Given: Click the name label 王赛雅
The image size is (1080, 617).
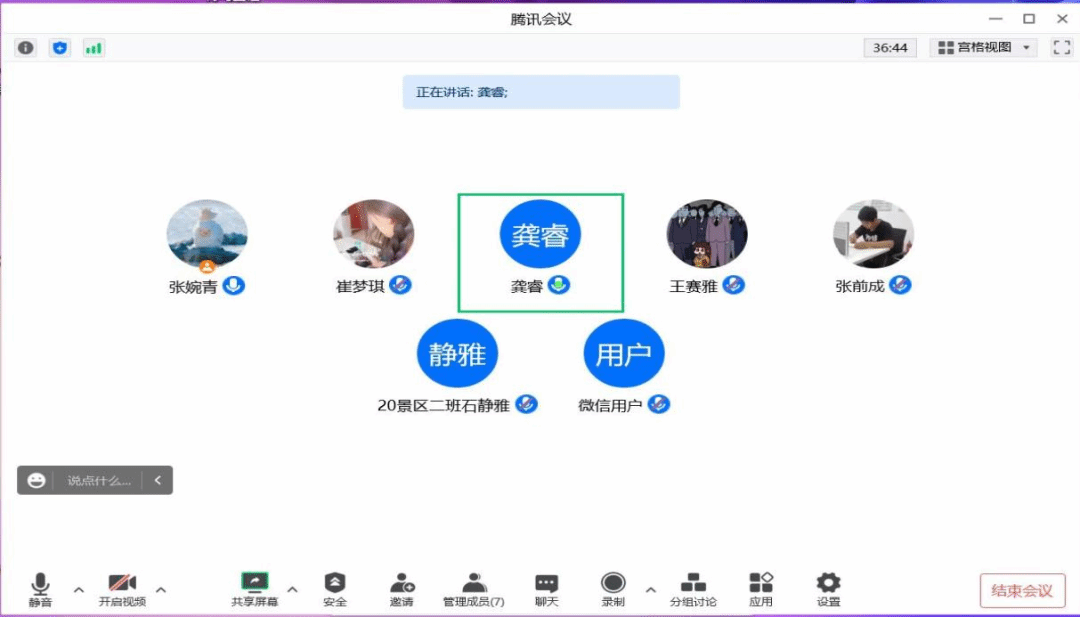Looking at the screenshot, I should 694,286.
